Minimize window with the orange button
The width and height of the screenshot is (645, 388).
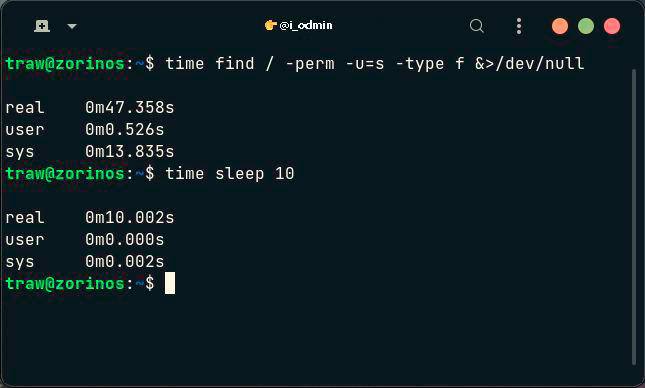click(559, 26)
